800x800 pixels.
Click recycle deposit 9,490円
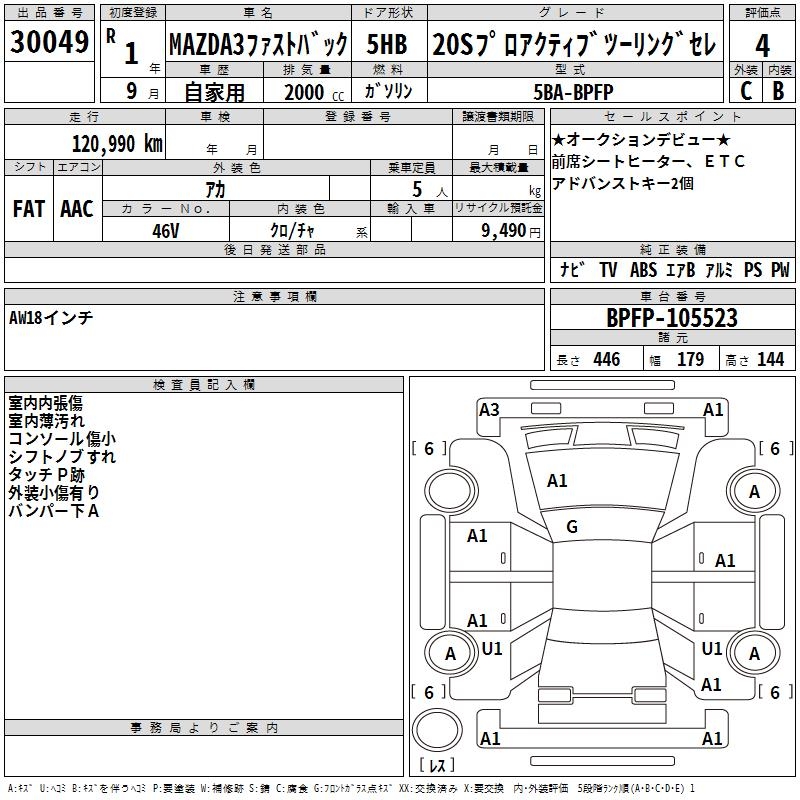pyautogui.click(x=511, y=231)
